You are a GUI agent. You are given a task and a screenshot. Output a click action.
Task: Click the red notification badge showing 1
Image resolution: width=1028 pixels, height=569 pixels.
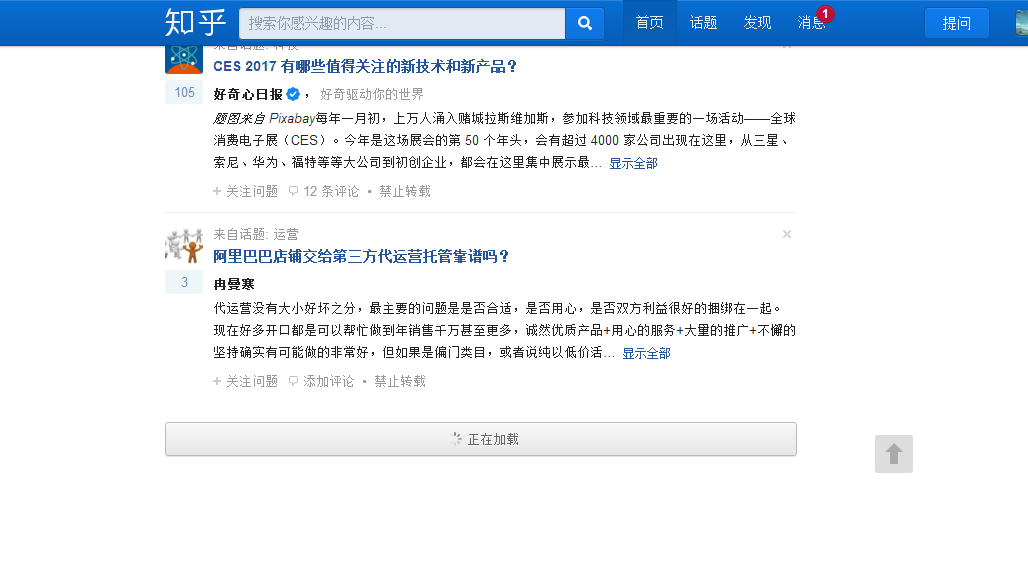click(825, 14)
